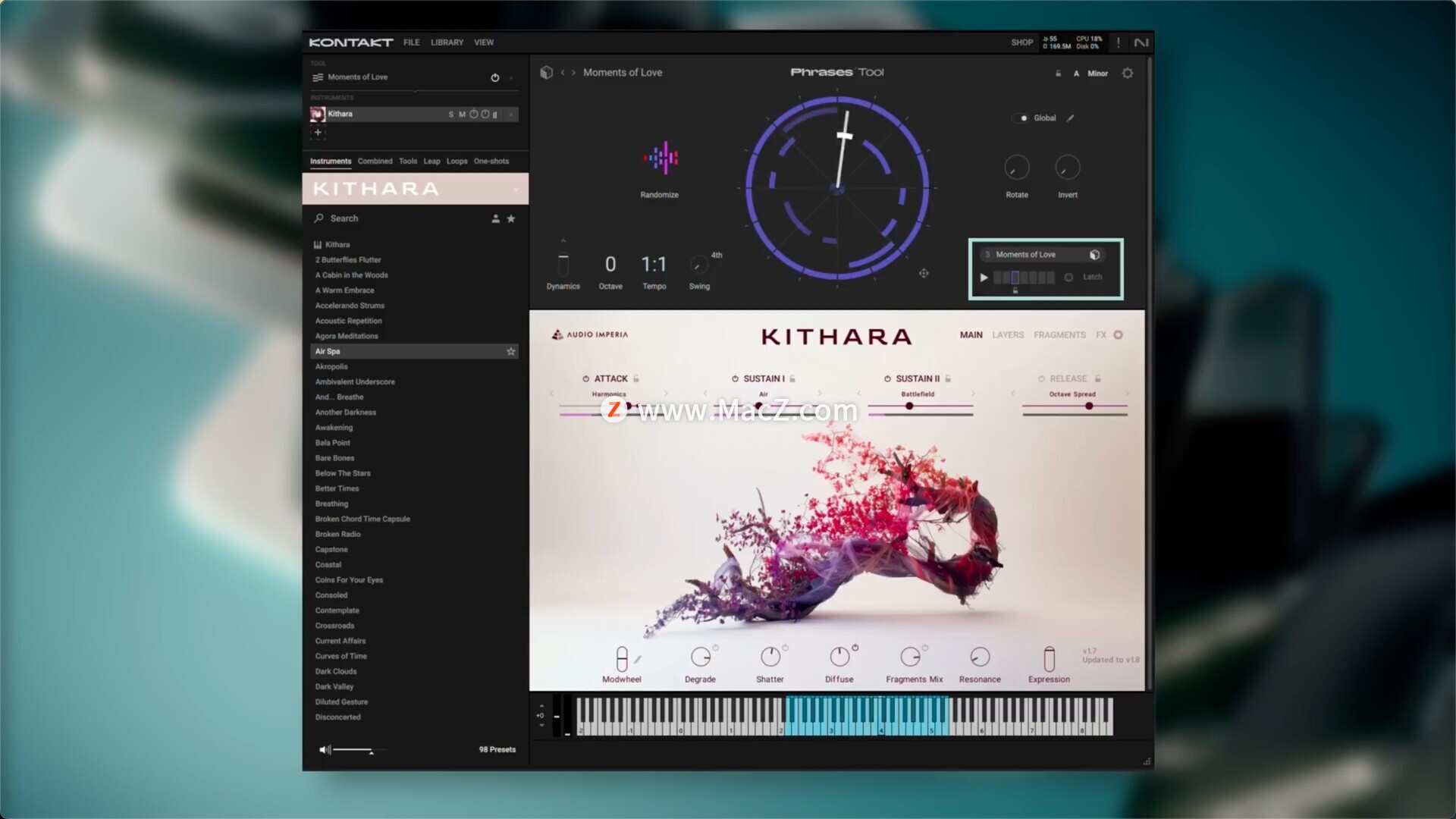The image size is (1456, 819).
Task: Click the SUSTAIN I lock icon
Action: tap(792, 378)
